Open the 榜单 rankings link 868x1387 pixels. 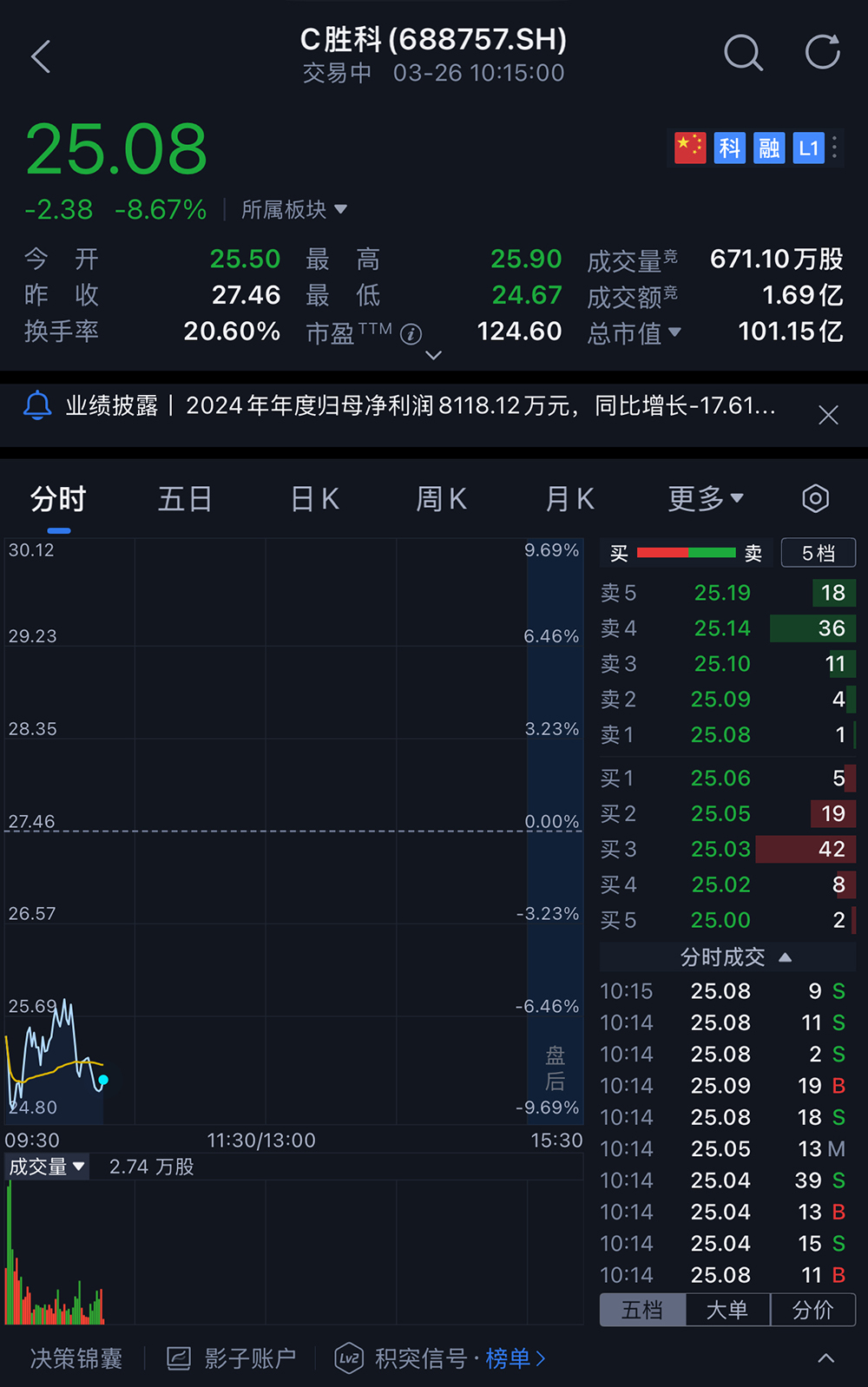coord(515,1358)
